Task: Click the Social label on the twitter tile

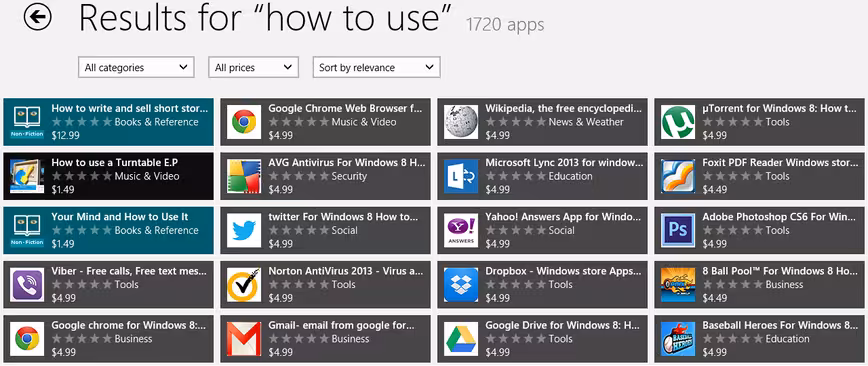Action: [344, 230]
